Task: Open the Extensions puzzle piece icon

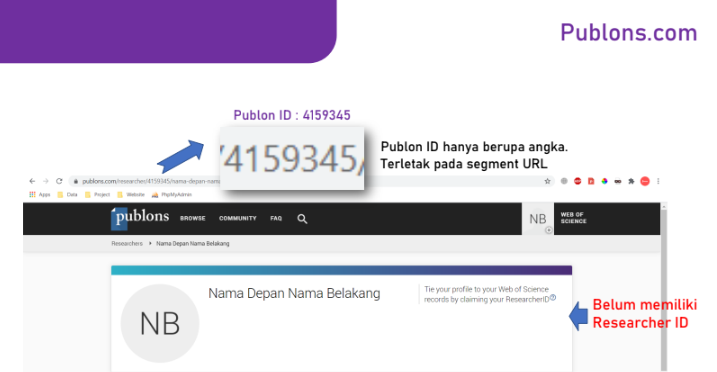Action: [631, 181]
